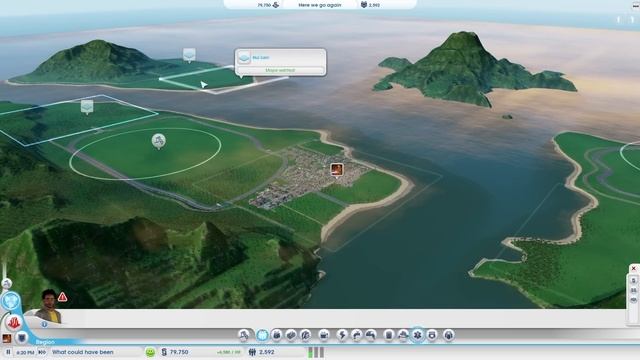Open the city thumbnail above pause button
Viewport: 640px width, 360px height.
7,338
